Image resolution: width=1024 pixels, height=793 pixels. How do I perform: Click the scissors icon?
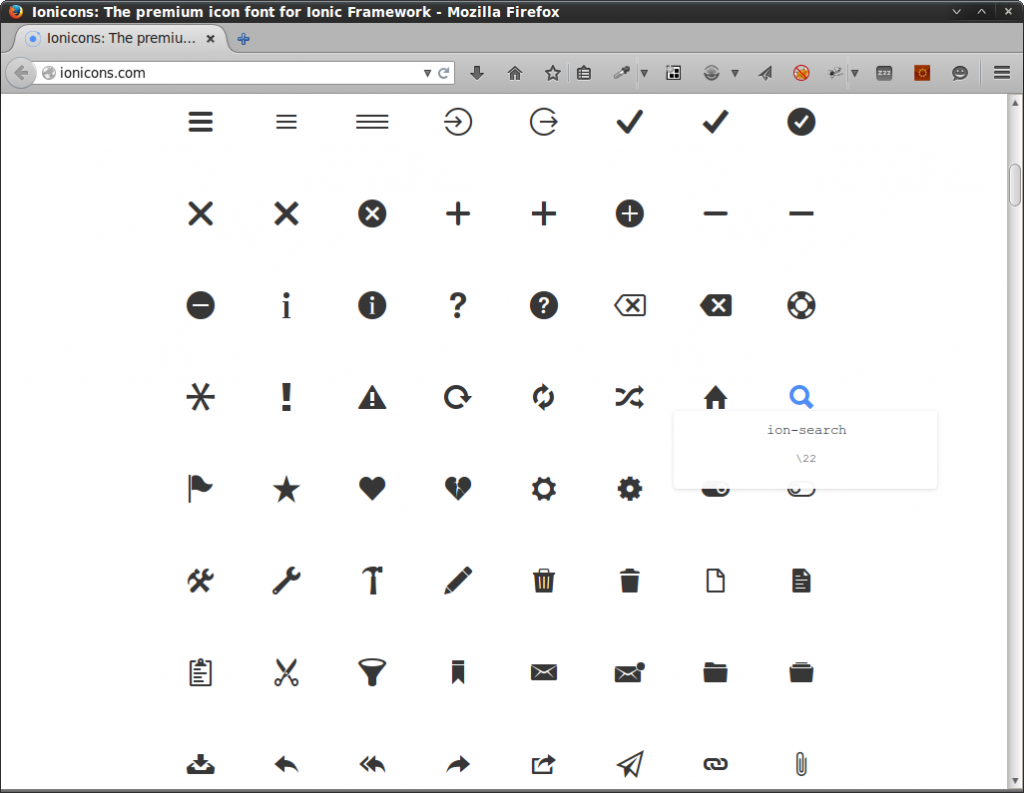(286, 672)
